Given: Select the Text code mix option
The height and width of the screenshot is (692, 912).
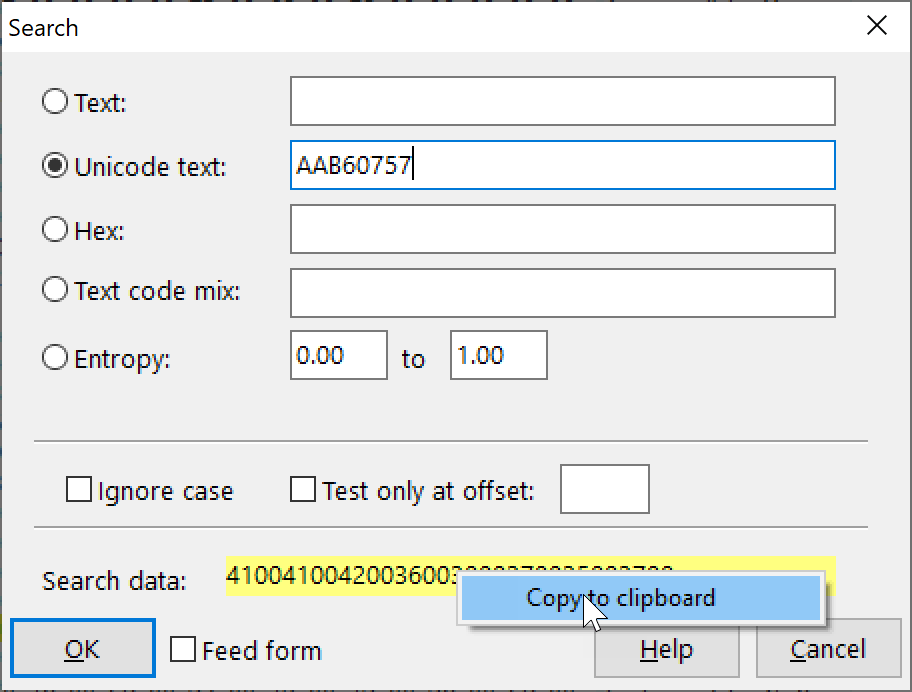Looking at the screenshot, I should (x=56, y=291).
